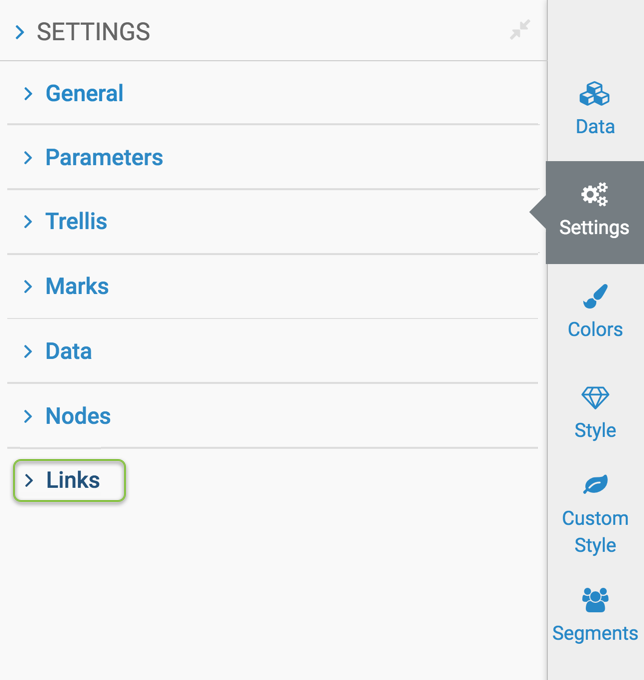The height and width of the screenshot is (680, 644).
Task: Switch to the Segments tab label
Action: (x=595, y=633)
